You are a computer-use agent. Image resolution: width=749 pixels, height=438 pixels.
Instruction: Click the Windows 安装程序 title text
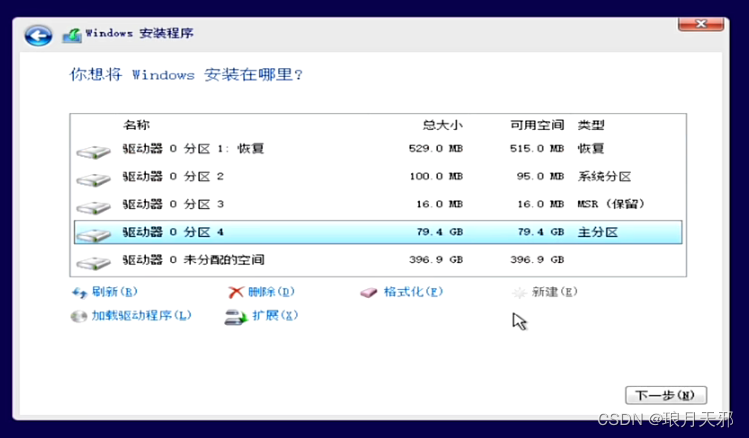point(139,33)
